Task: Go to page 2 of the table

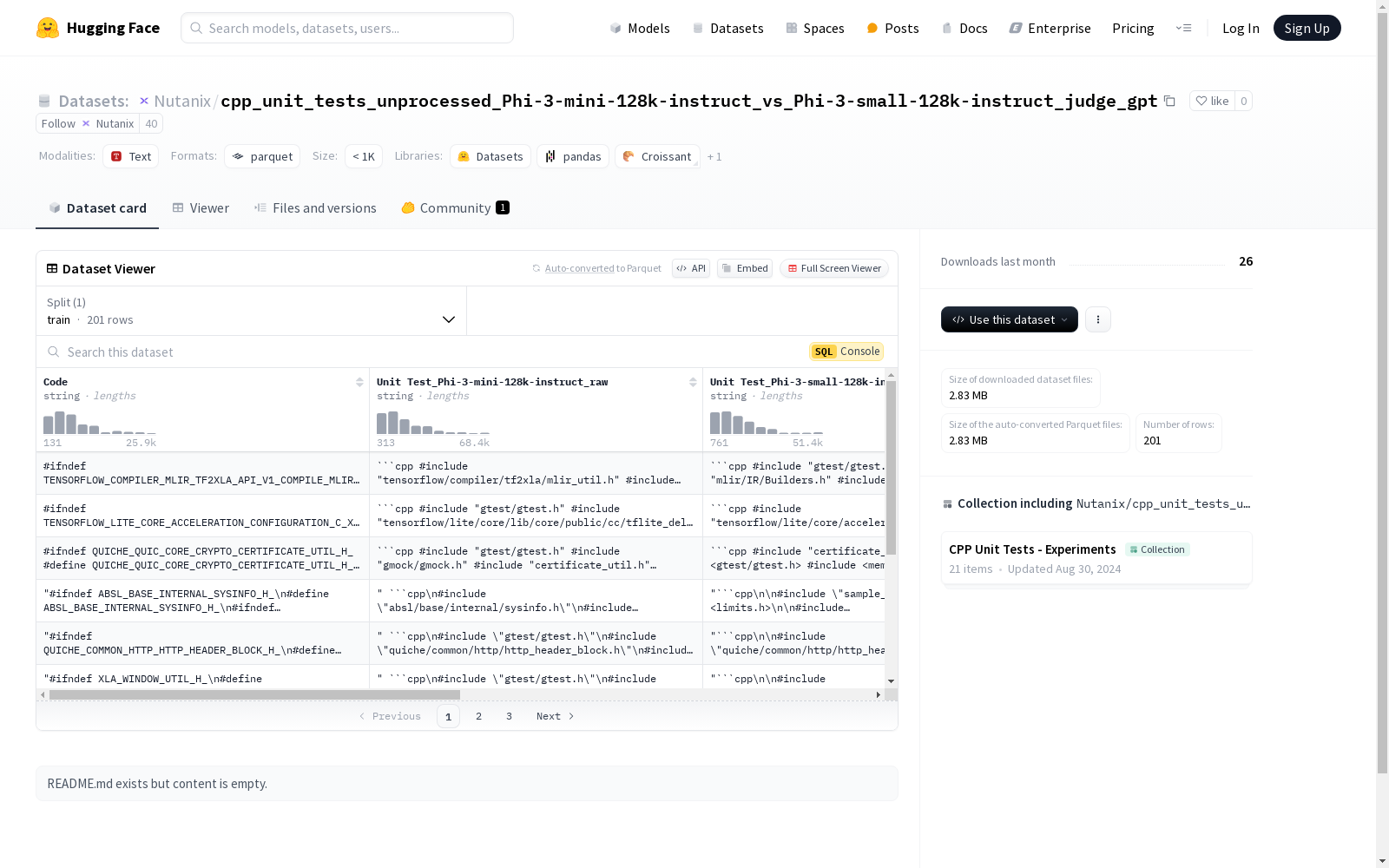Action: pyautogui.click(x=478, y=716)
